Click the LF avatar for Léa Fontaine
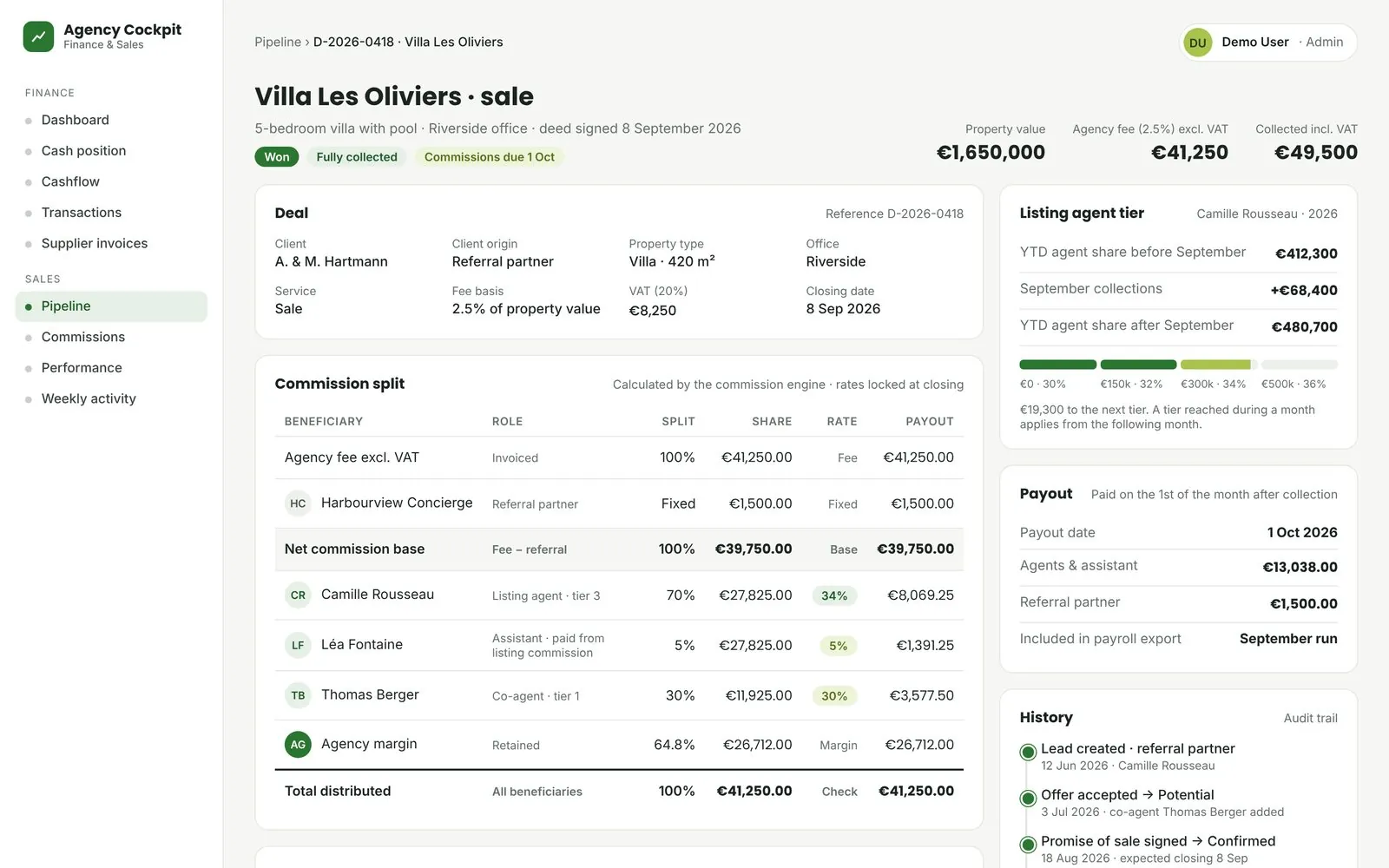This screenshot has width=1389, height=868. pos(298,645)
